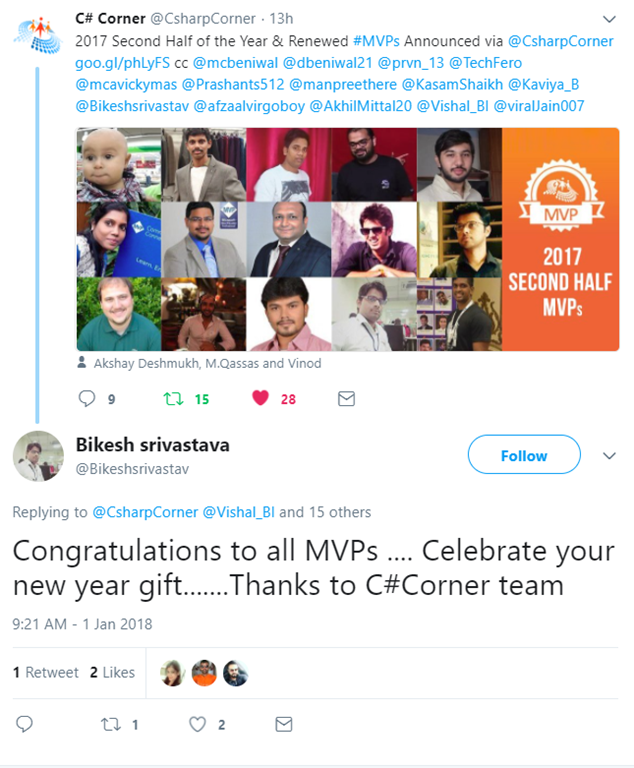Open Bikesh srivastava's profile picture
Screen dimensions: 634x768
point(37,456)
